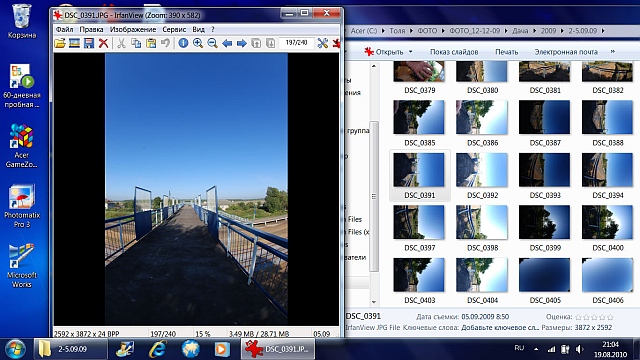Image resolution: width=640 pixels, height=360 pixels.
Task: Click the red X Delete file icon
Action: click(x=104, y=43)
